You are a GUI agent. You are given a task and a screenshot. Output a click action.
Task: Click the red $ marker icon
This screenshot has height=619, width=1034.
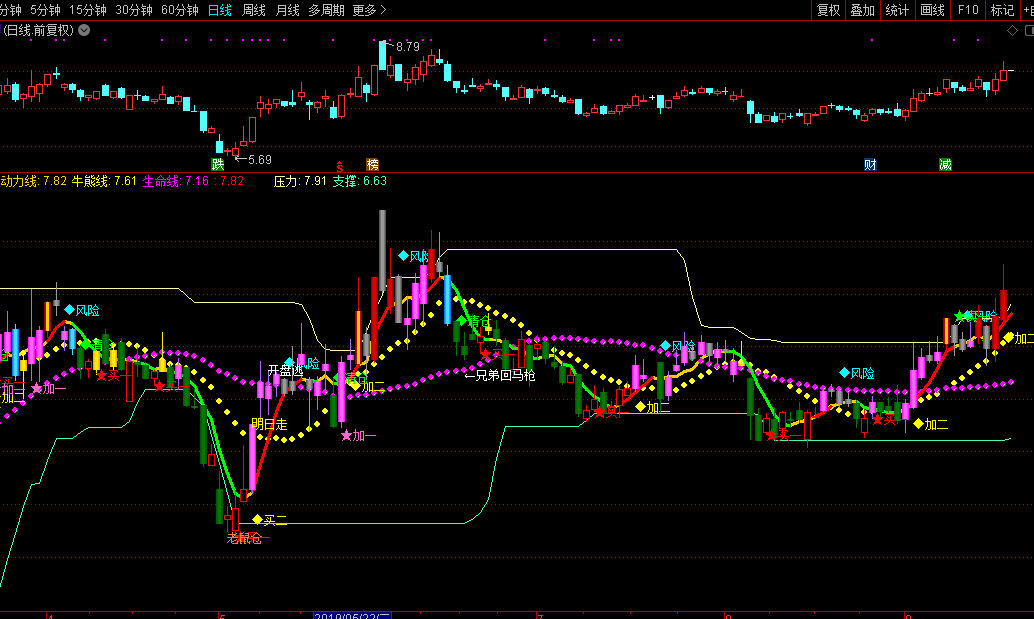[340, 165]
